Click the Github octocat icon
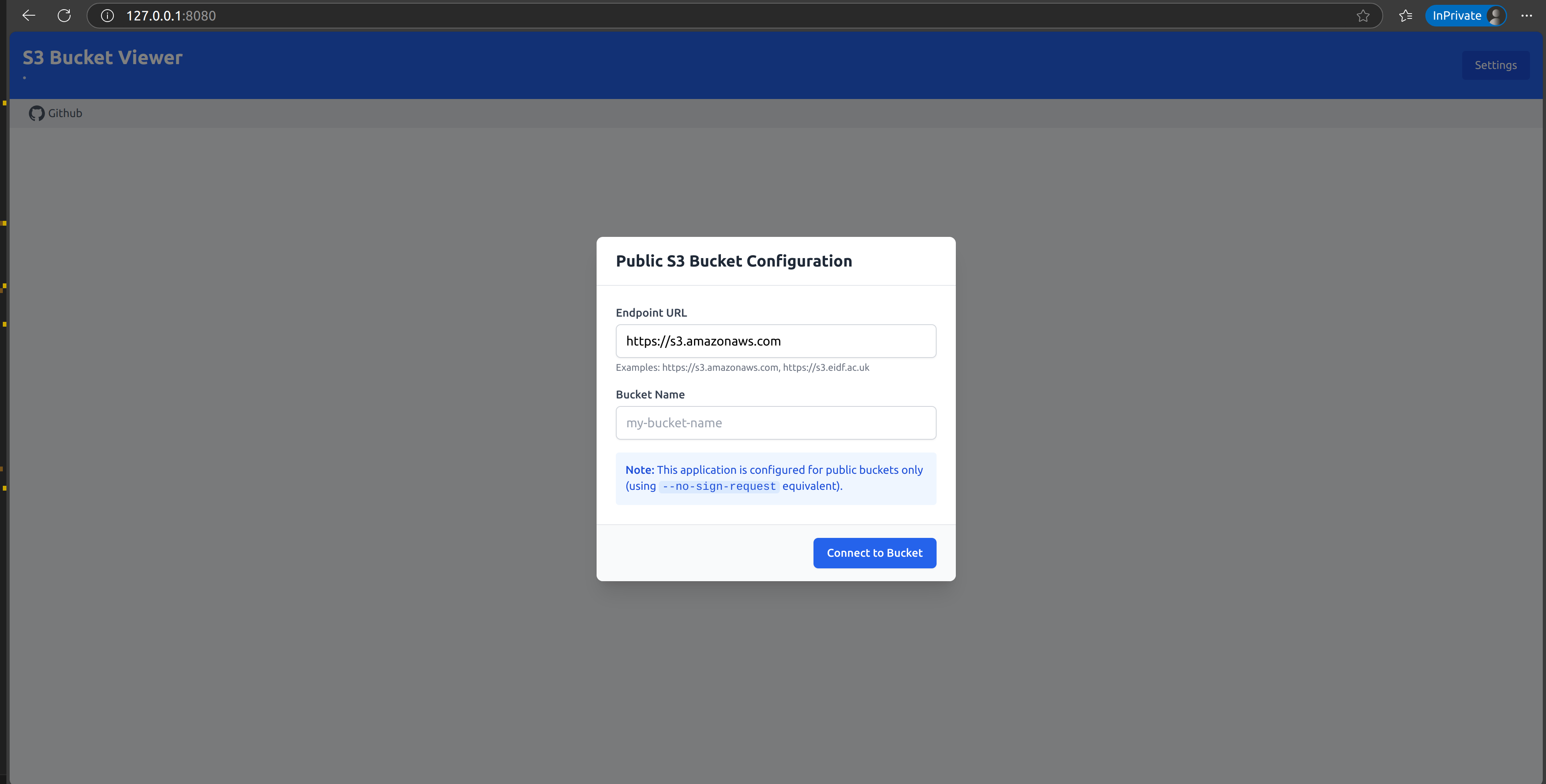The height and width of the screenshot is (784, 1546). click(36, 113)
